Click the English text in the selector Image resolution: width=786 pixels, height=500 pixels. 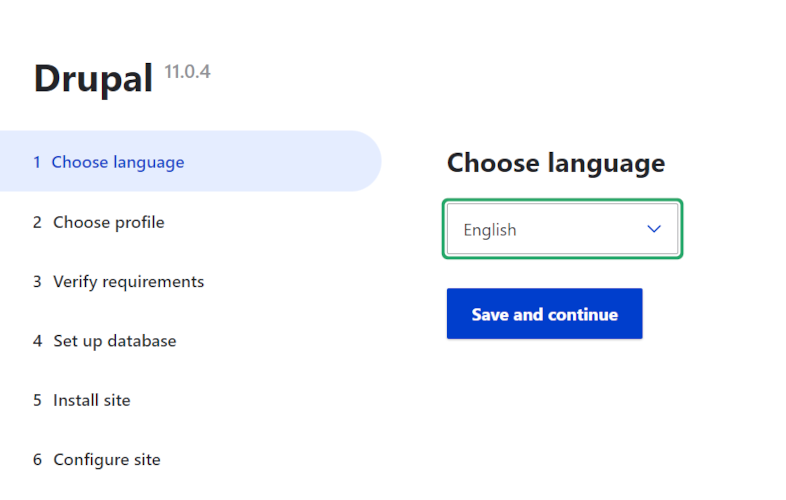[490, 230]
